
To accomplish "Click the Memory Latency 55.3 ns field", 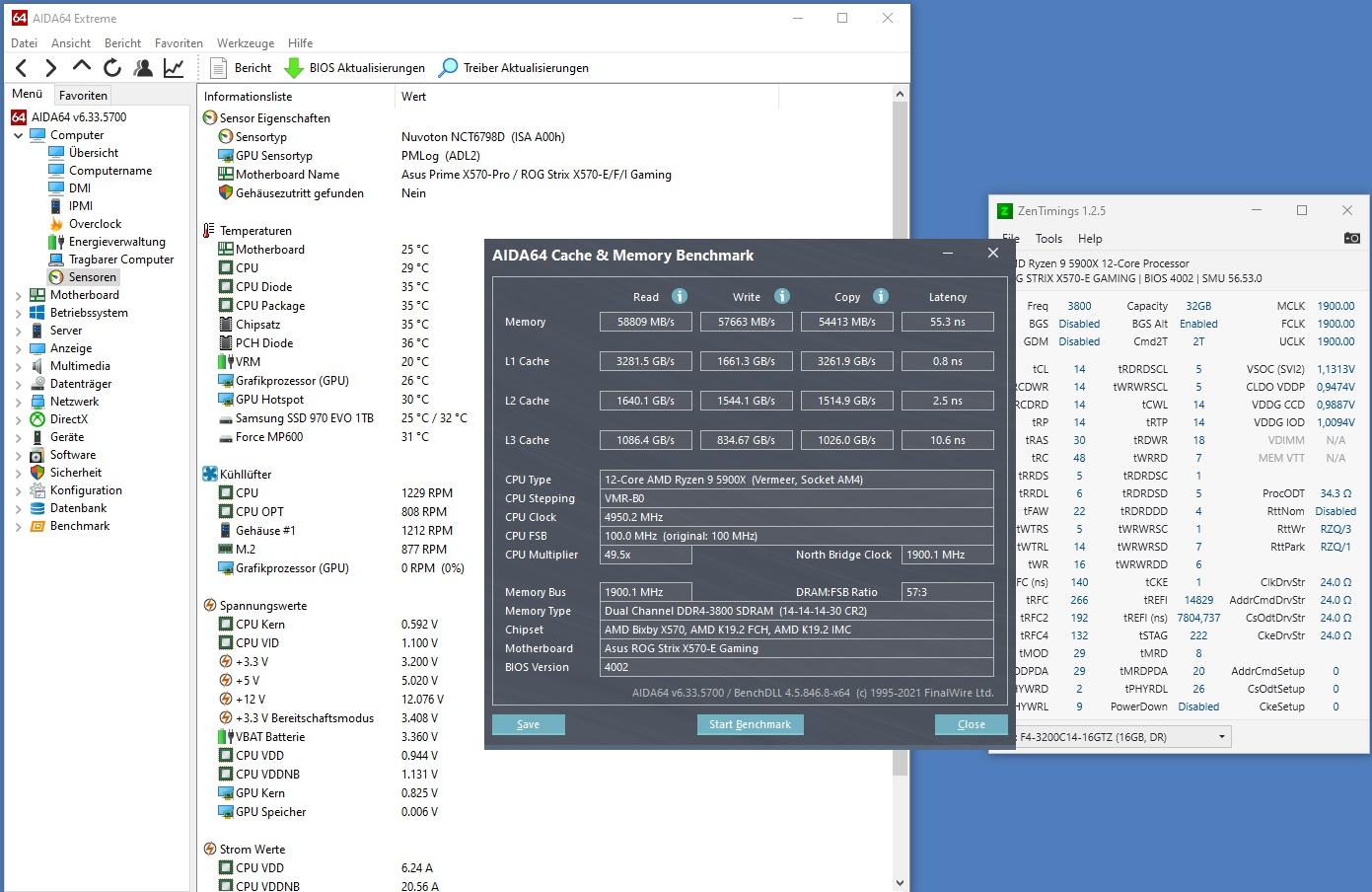I will (x=948, y=322).
